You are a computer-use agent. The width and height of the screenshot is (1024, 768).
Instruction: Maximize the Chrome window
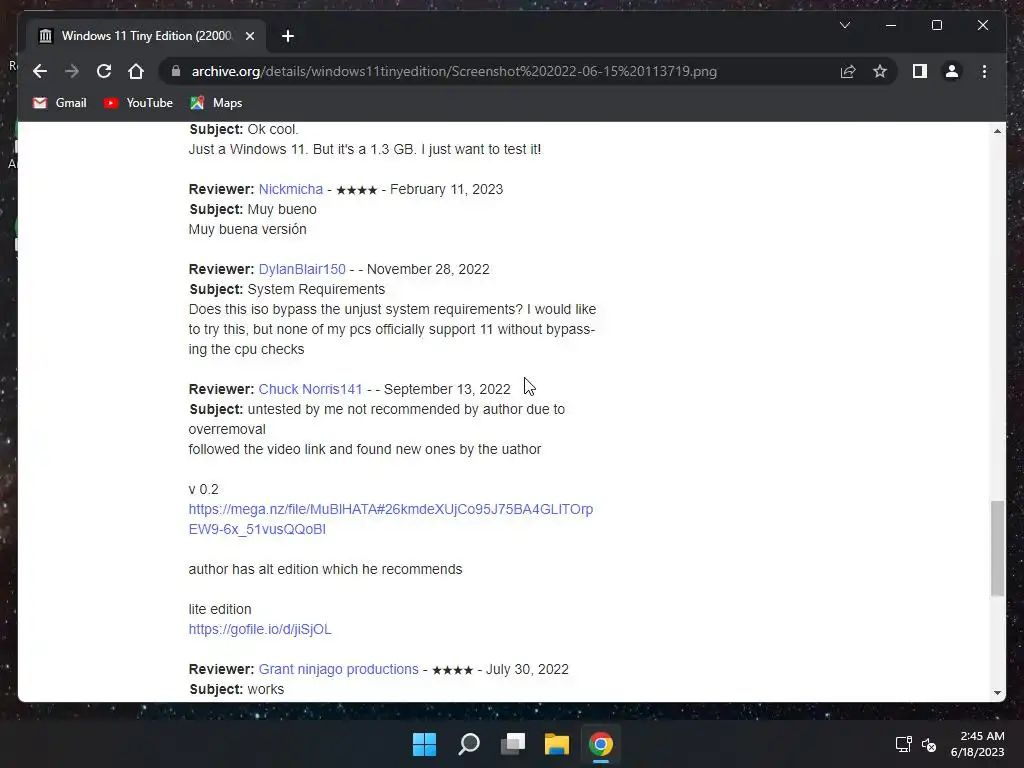coord(936,25)
